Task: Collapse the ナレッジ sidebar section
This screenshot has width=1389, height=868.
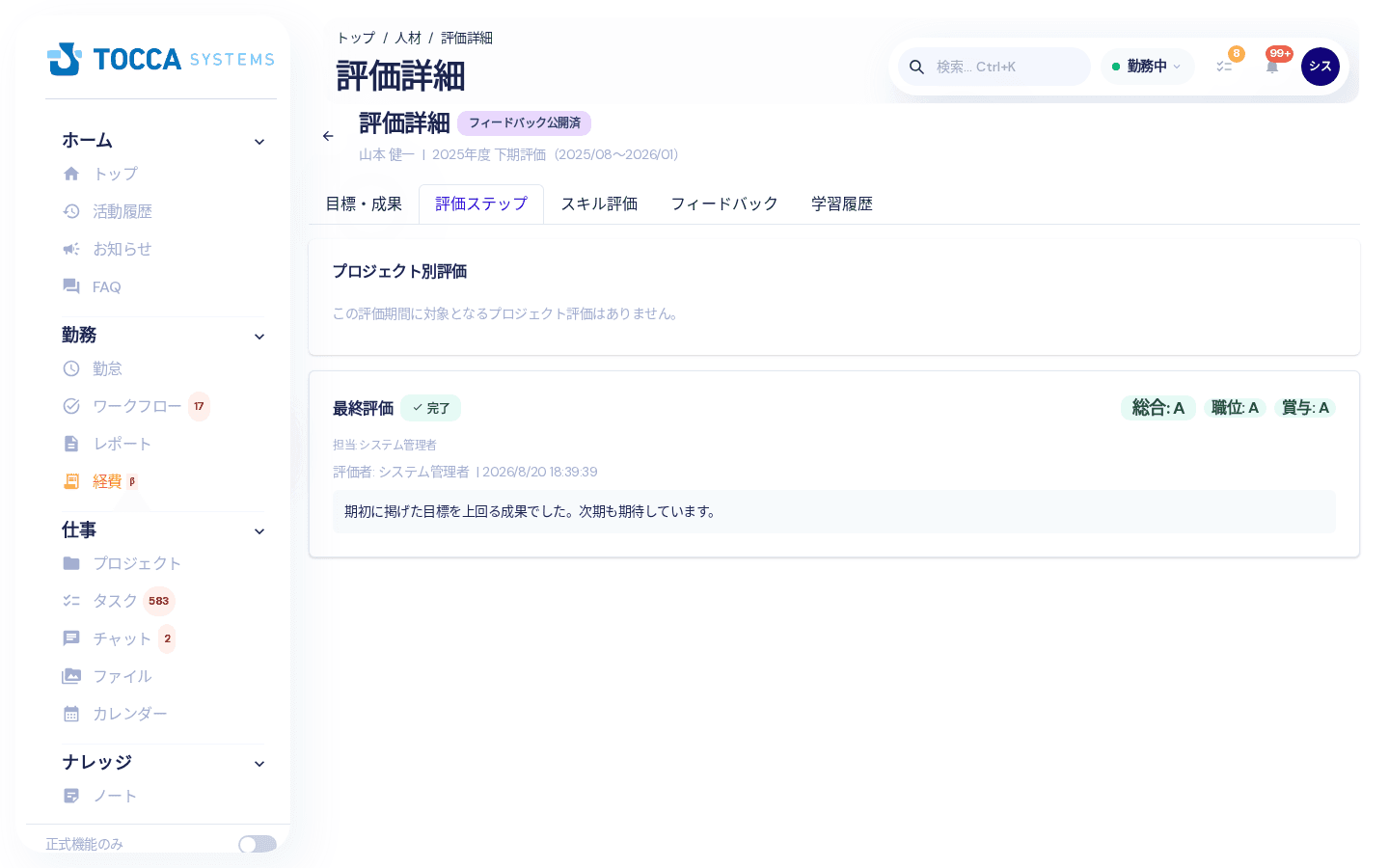Action: coord(259,764)
